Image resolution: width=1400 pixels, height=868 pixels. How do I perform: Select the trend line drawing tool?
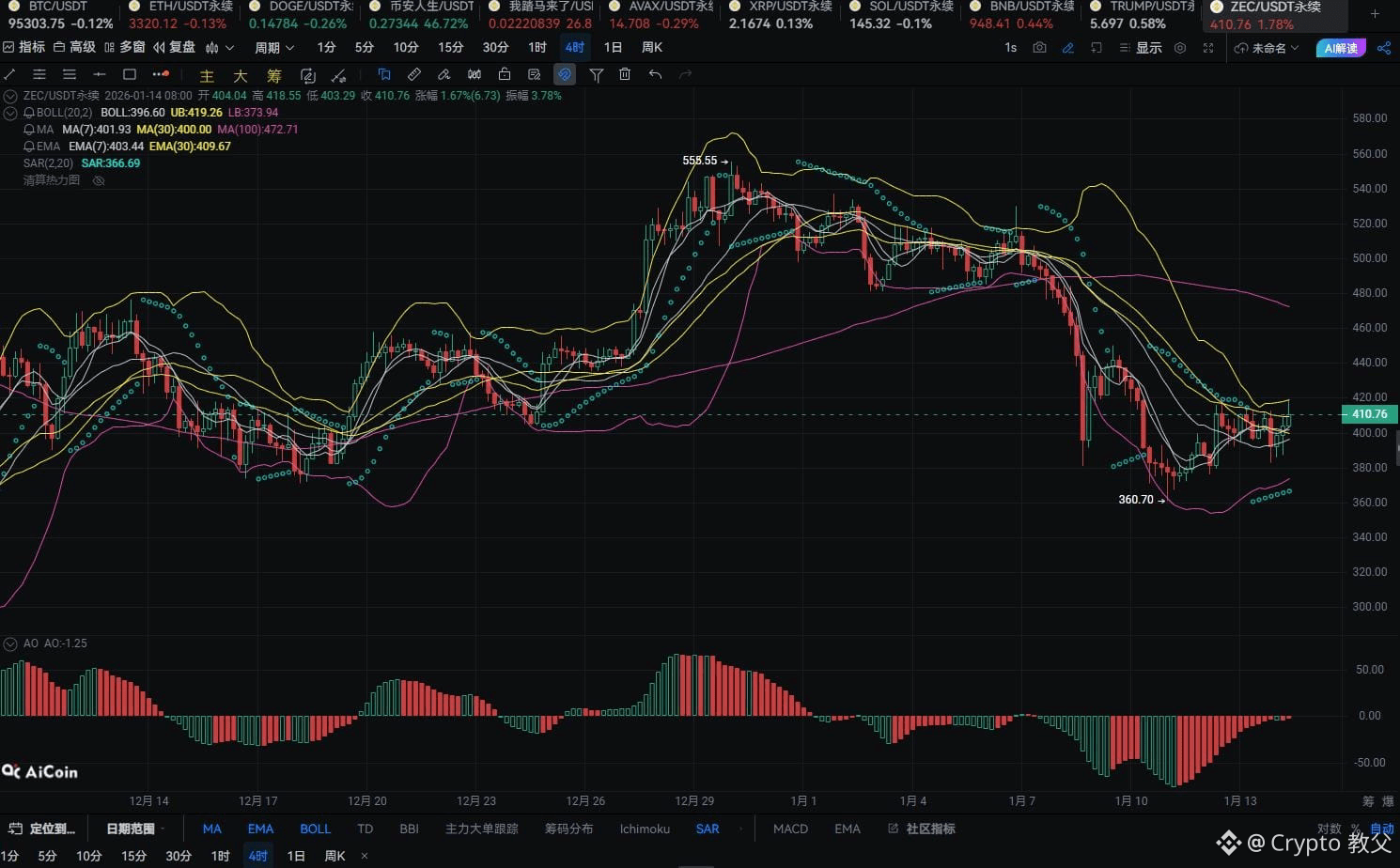(9, 74)
